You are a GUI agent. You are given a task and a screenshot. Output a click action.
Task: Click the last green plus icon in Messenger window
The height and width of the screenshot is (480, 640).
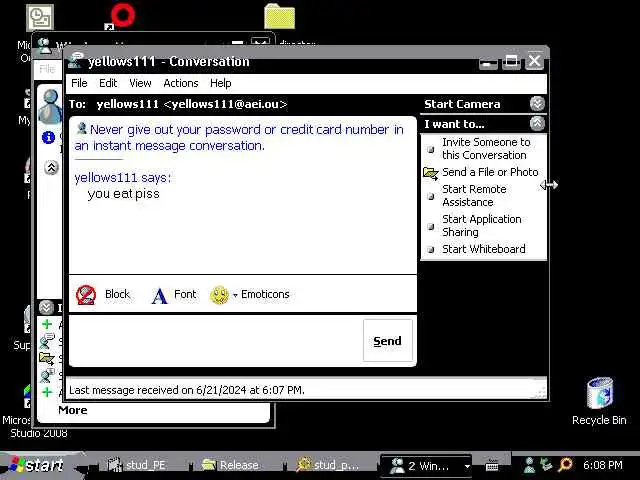(x=47, y=392)
